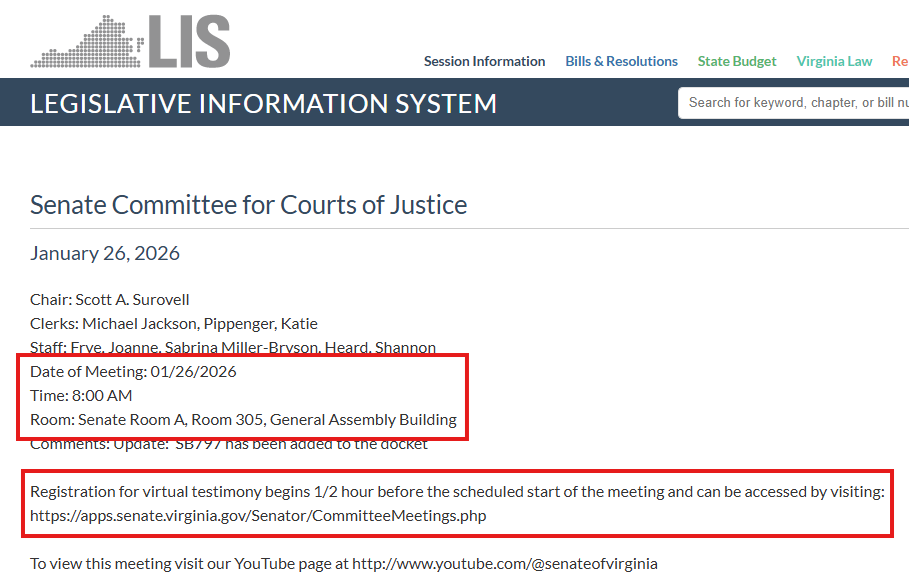This screenshot has width=909, height=584.
Task: Click the cut-off red nav item after Virginia Law
Action: coord(899,61)
